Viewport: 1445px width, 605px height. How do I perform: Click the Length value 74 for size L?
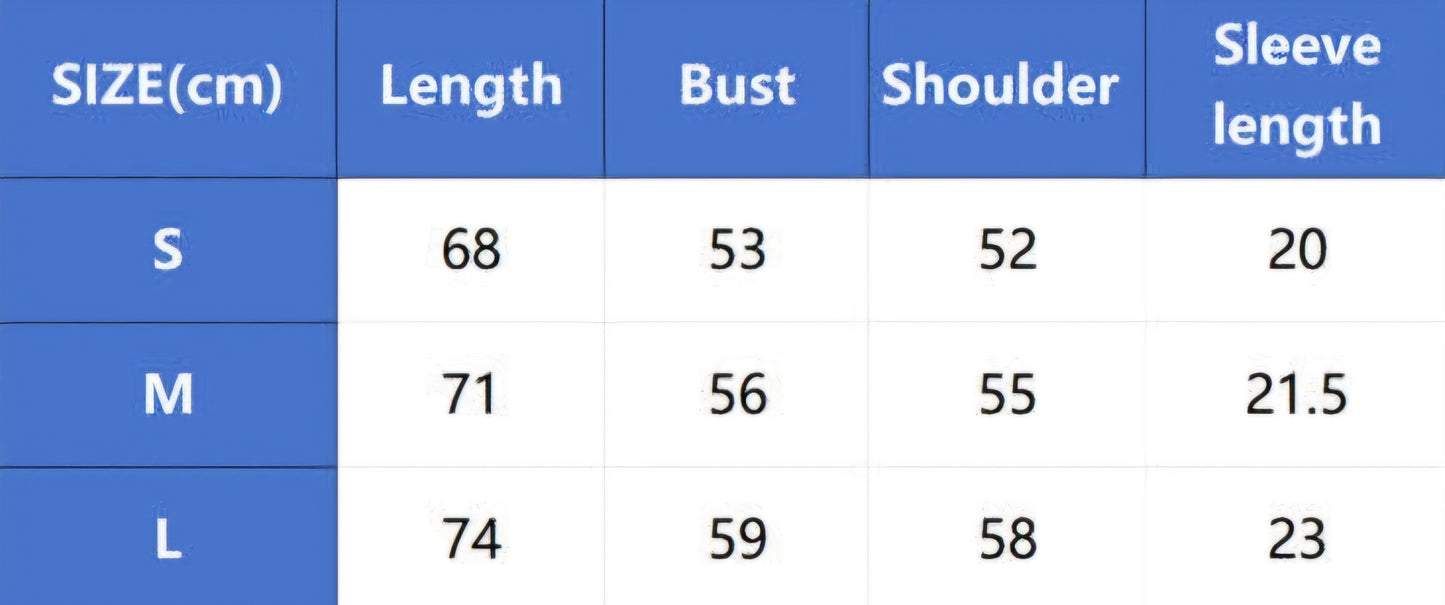[x=471, y=540]
